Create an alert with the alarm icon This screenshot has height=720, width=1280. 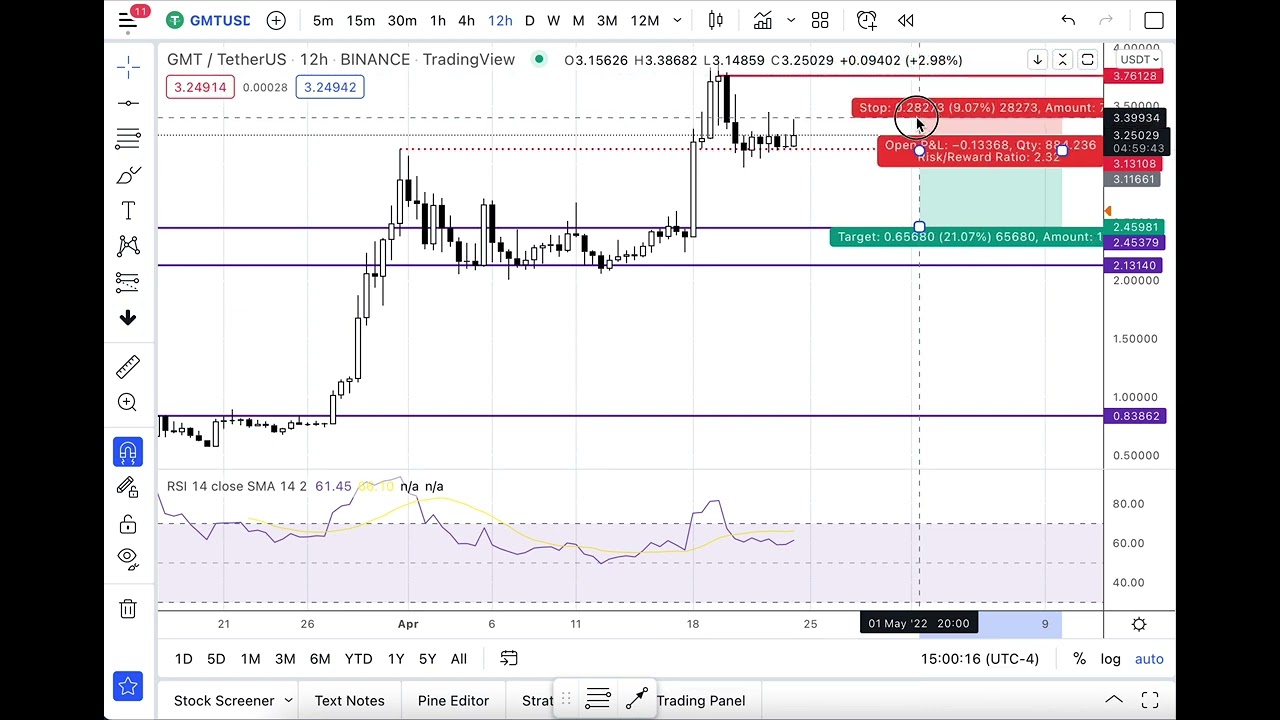coord(867,20)
